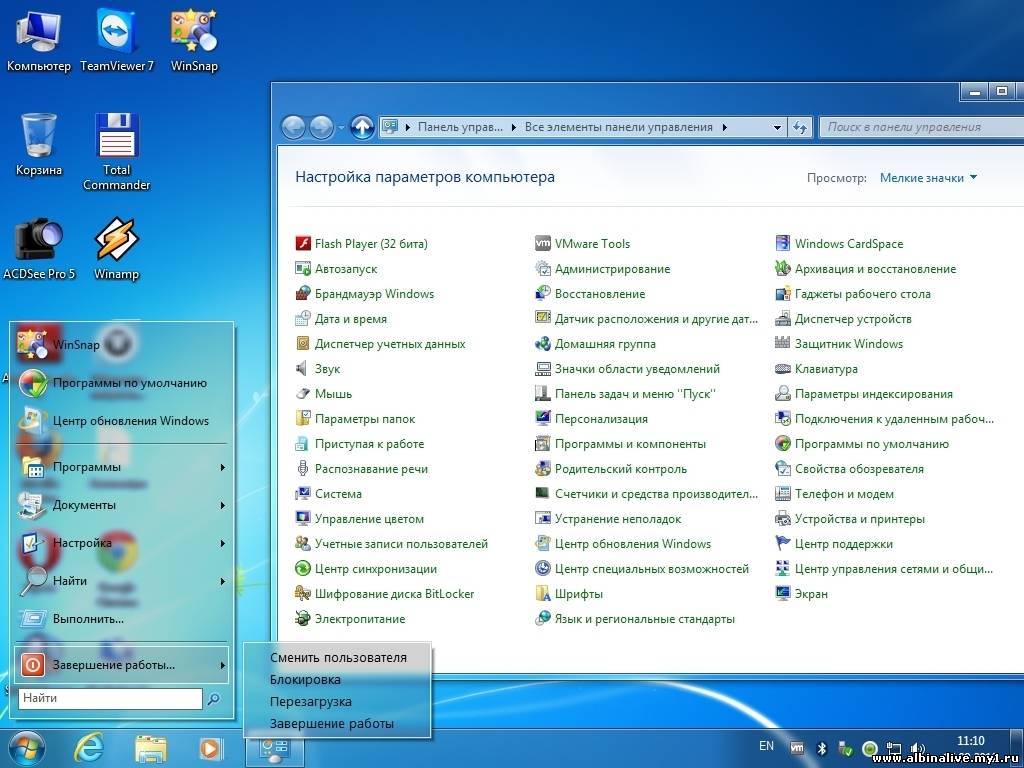
Task: Open the Электропитание power icon
Action: pyautogui.click(x=302, y=618)
